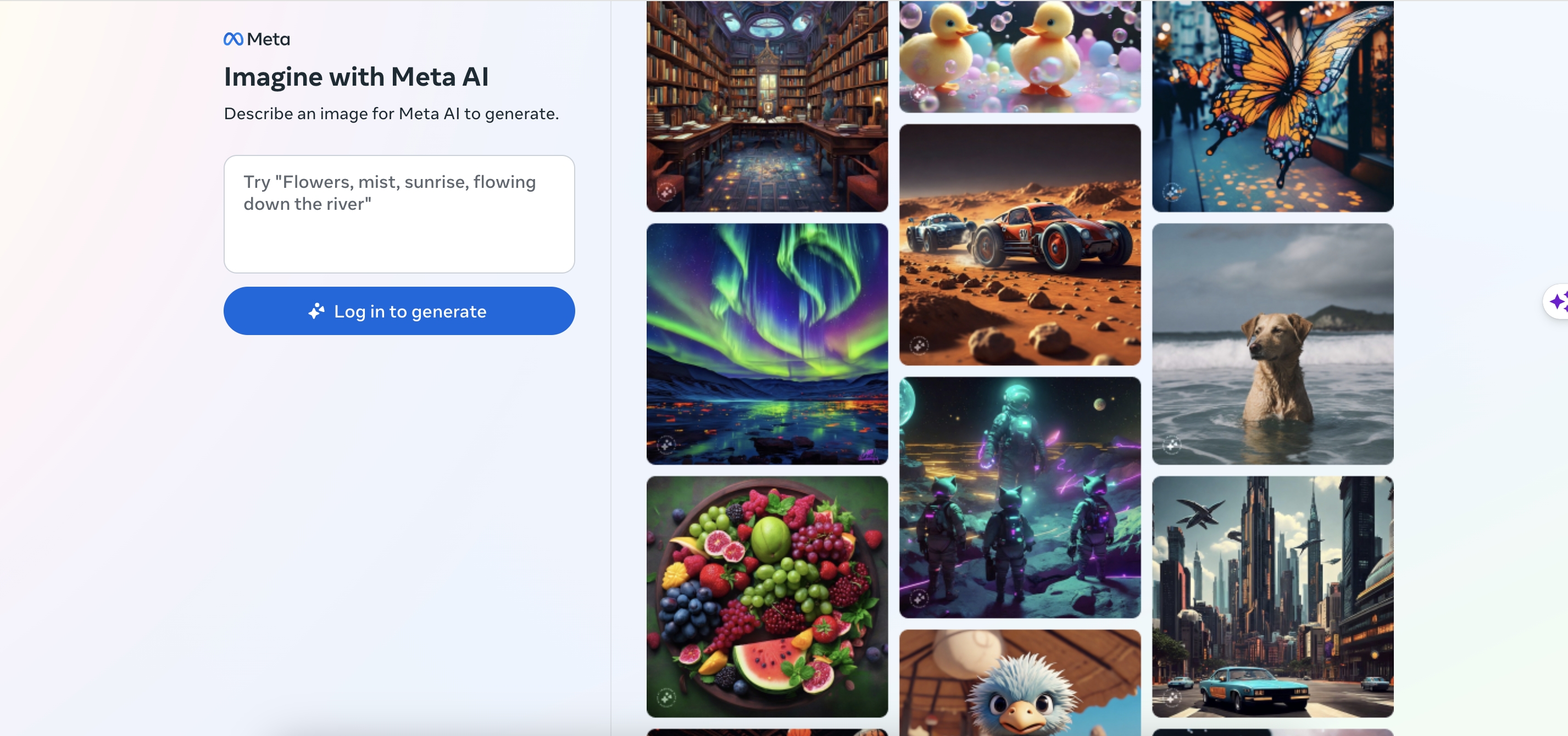Click Log in to generate button
The width and height of the screenshot is (1568, 736).
click(x=399, y=311)
